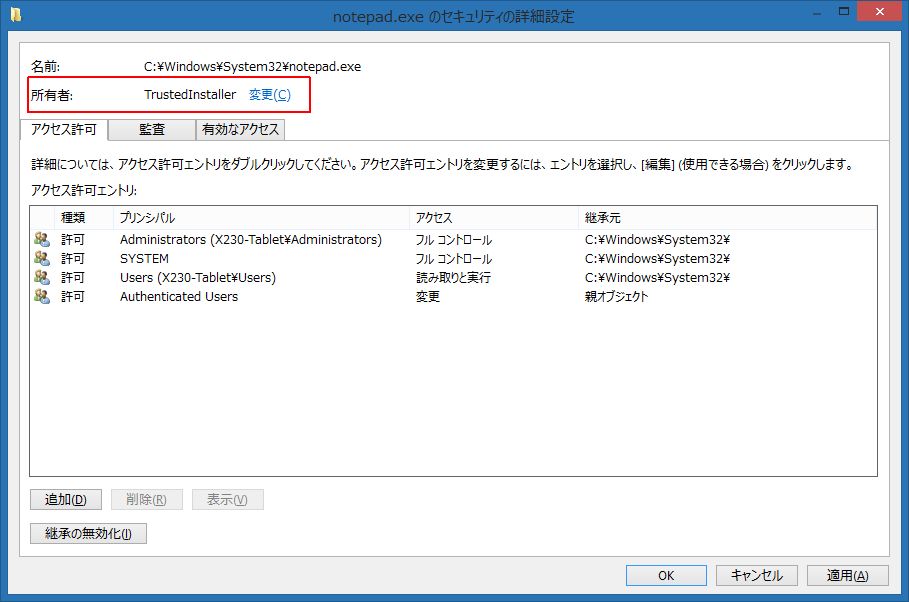Screen dimensions: 909x602
Task: Open the 有効なアクセス tab
Action: coord(241,129)
